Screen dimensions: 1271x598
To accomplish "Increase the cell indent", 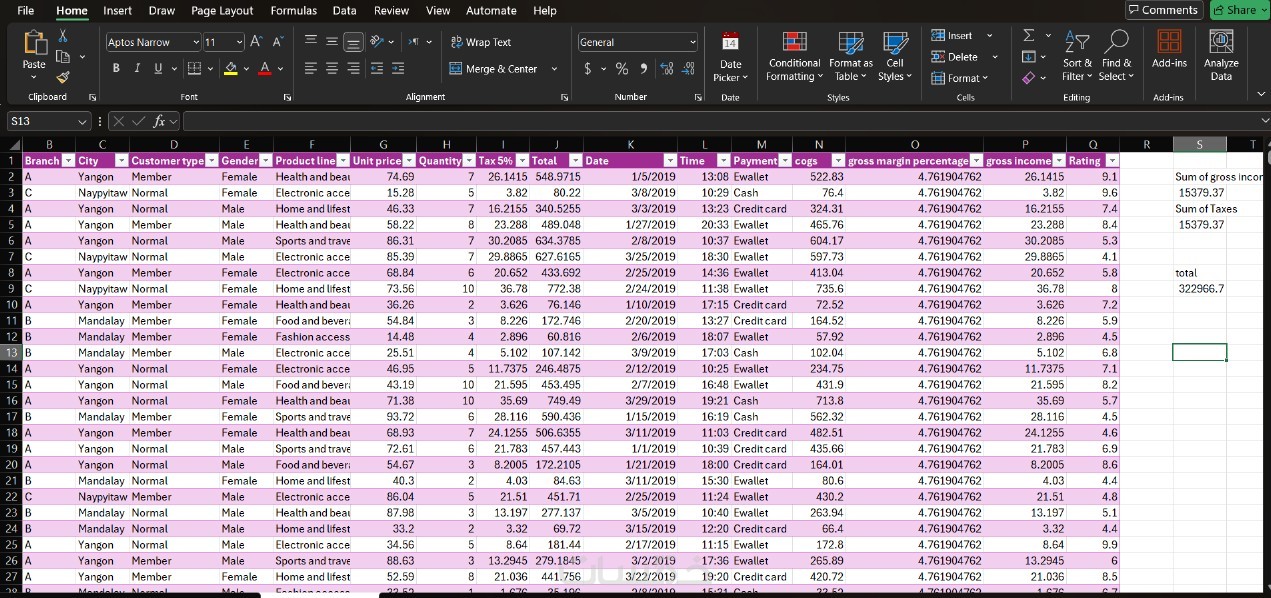I will point(398,68).
